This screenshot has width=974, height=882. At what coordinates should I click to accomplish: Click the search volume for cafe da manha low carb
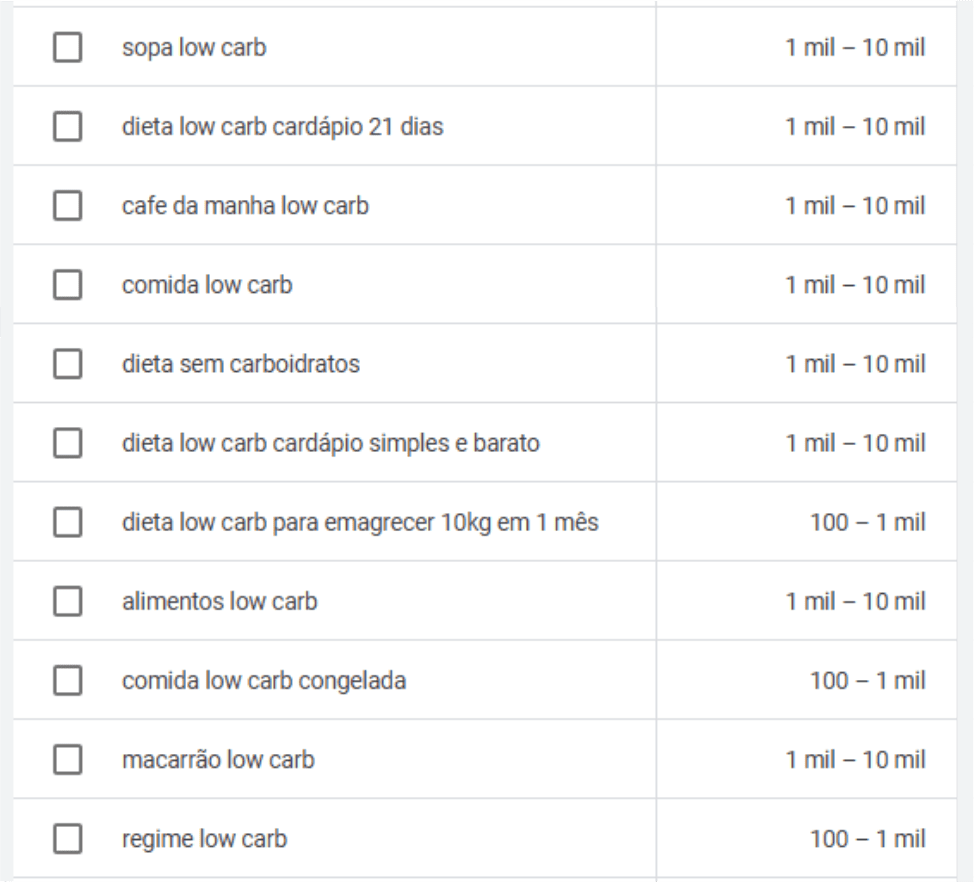(857, 206)
